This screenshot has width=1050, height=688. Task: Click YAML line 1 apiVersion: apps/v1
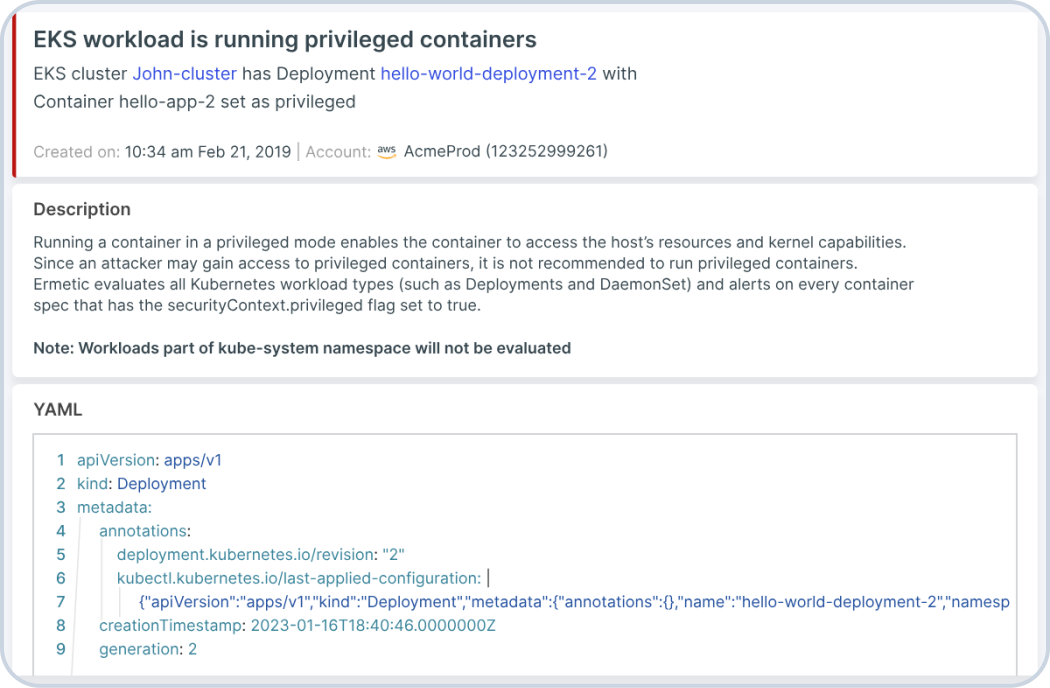(x=149, y=460)
